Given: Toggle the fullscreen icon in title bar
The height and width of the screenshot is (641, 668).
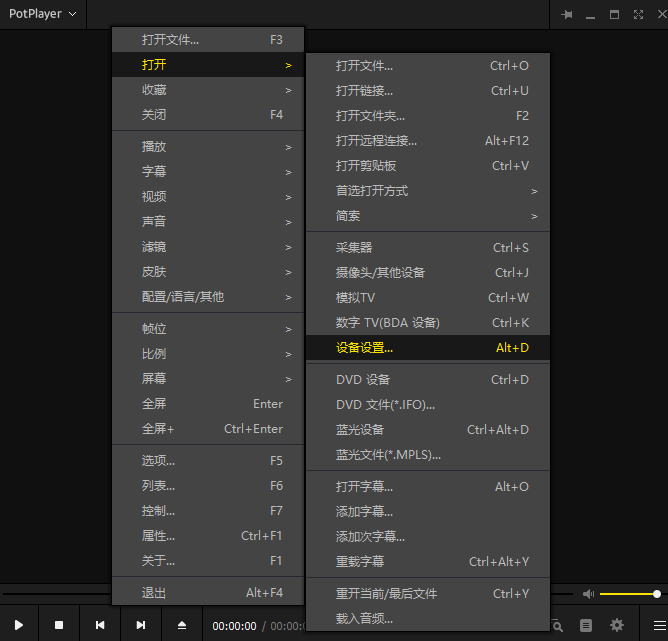Looking at the screenshot, I should 638,15.
